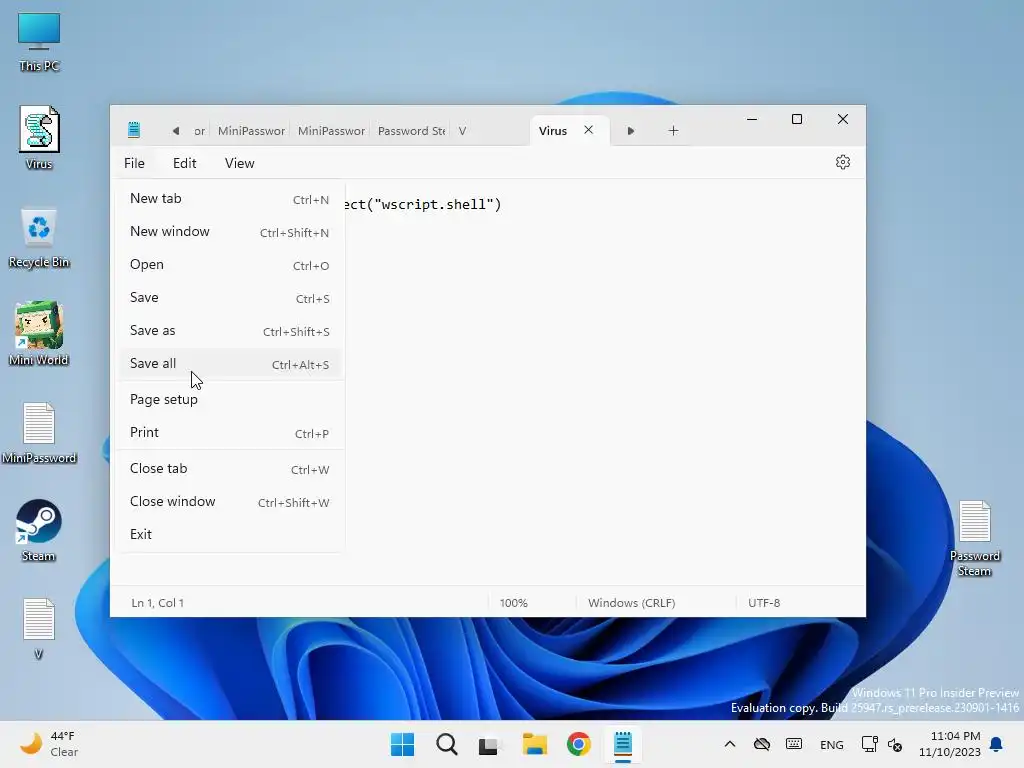Click Ln 1, Col 1 status text
Image resolution: width=1024 pixels, height=768 pixels.
point(157,603)
